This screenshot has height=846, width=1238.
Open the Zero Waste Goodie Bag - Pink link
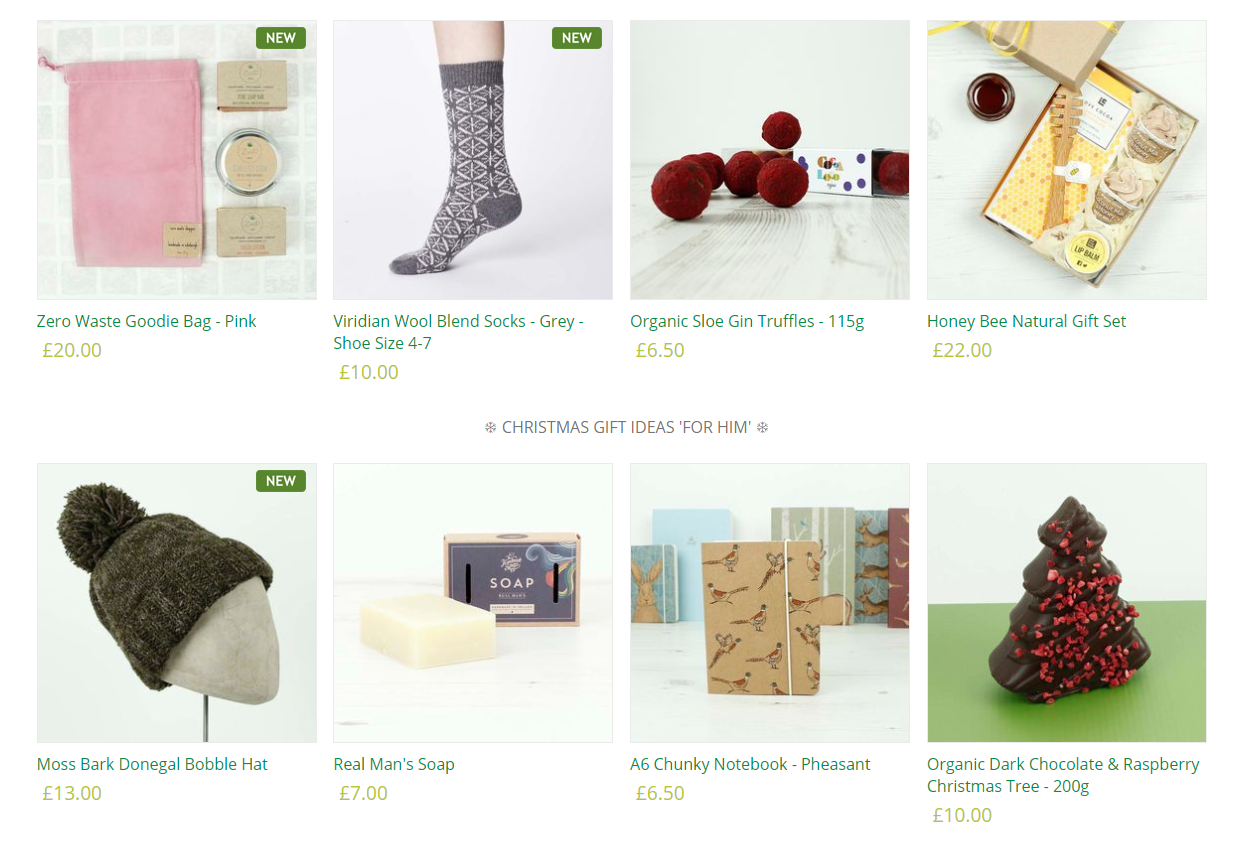tap(147, 321)
